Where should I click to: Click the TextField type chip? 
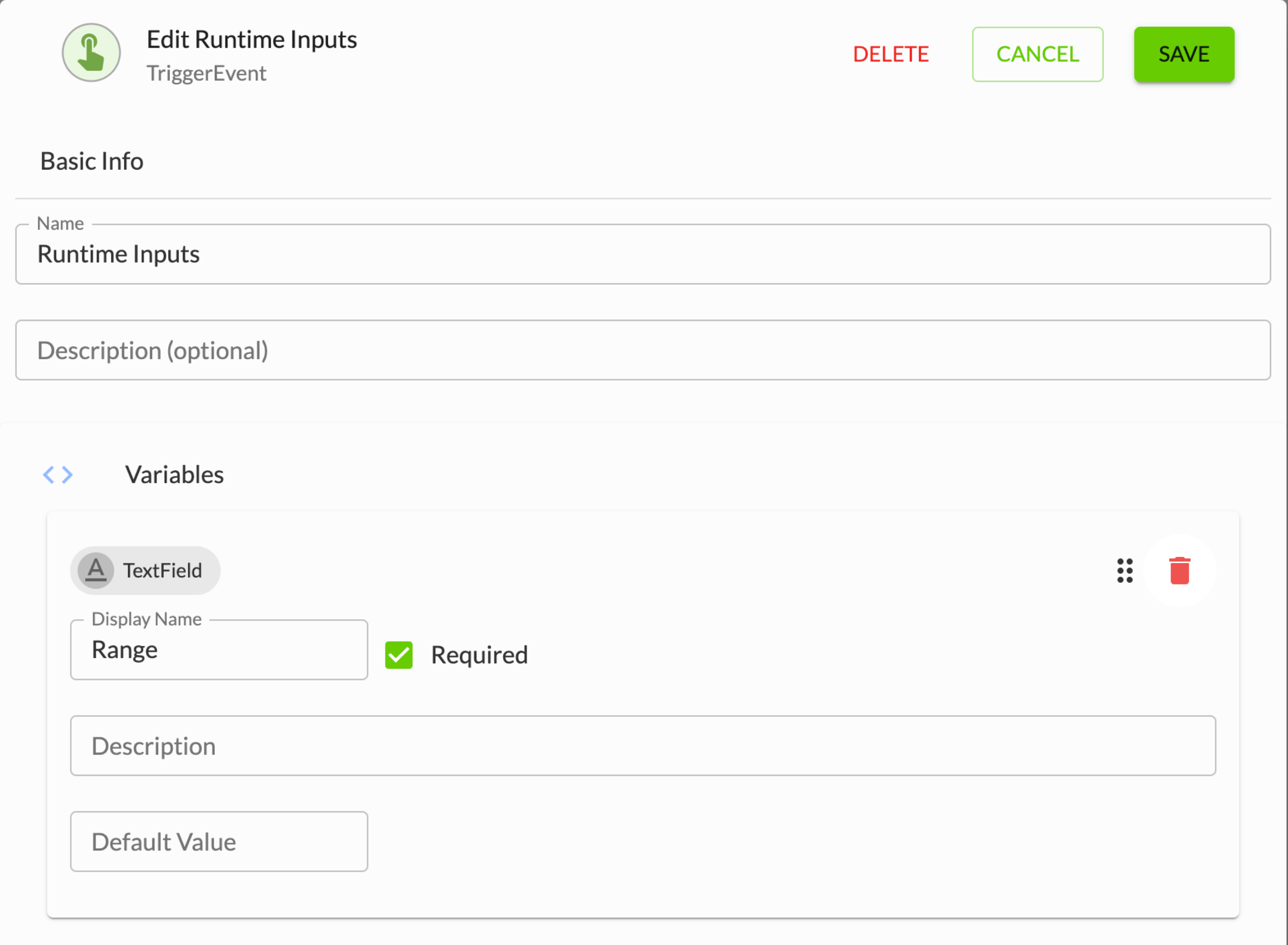point(145,570)
